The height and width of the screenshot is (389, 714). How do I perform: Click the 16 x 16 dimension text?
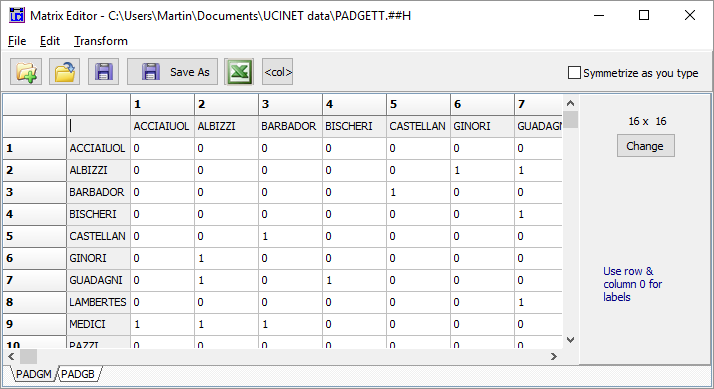coord(647,121)
